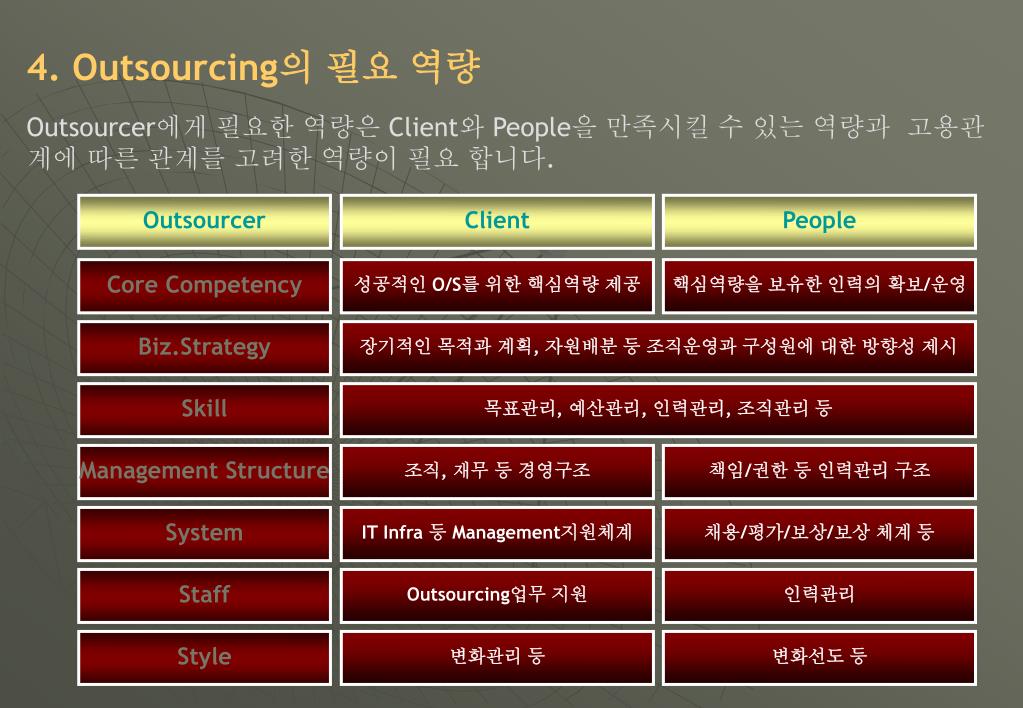Image resolution: width=1023 pixels, height=708 pixels.
Task: Click the 'Biz.Strategy' row label
Action: coord(204,347)
